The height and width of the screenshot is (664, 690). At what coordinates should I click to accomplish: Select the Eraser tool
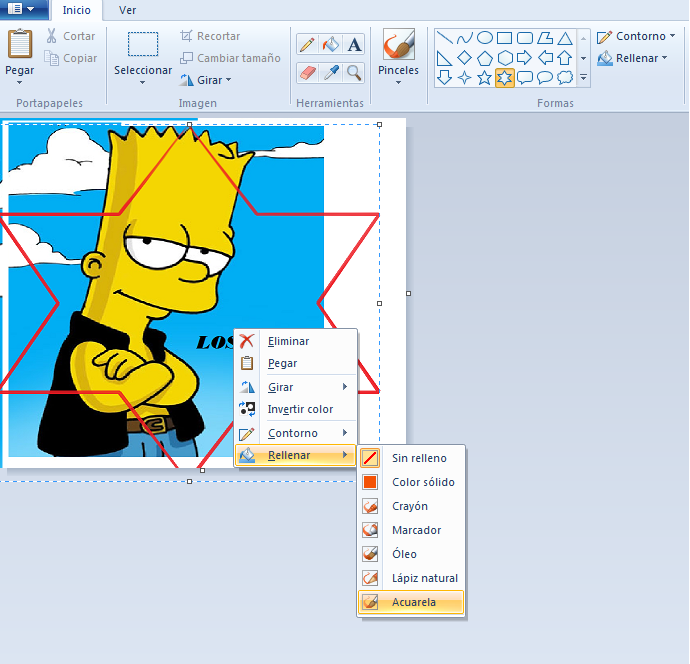pos(307,73)
